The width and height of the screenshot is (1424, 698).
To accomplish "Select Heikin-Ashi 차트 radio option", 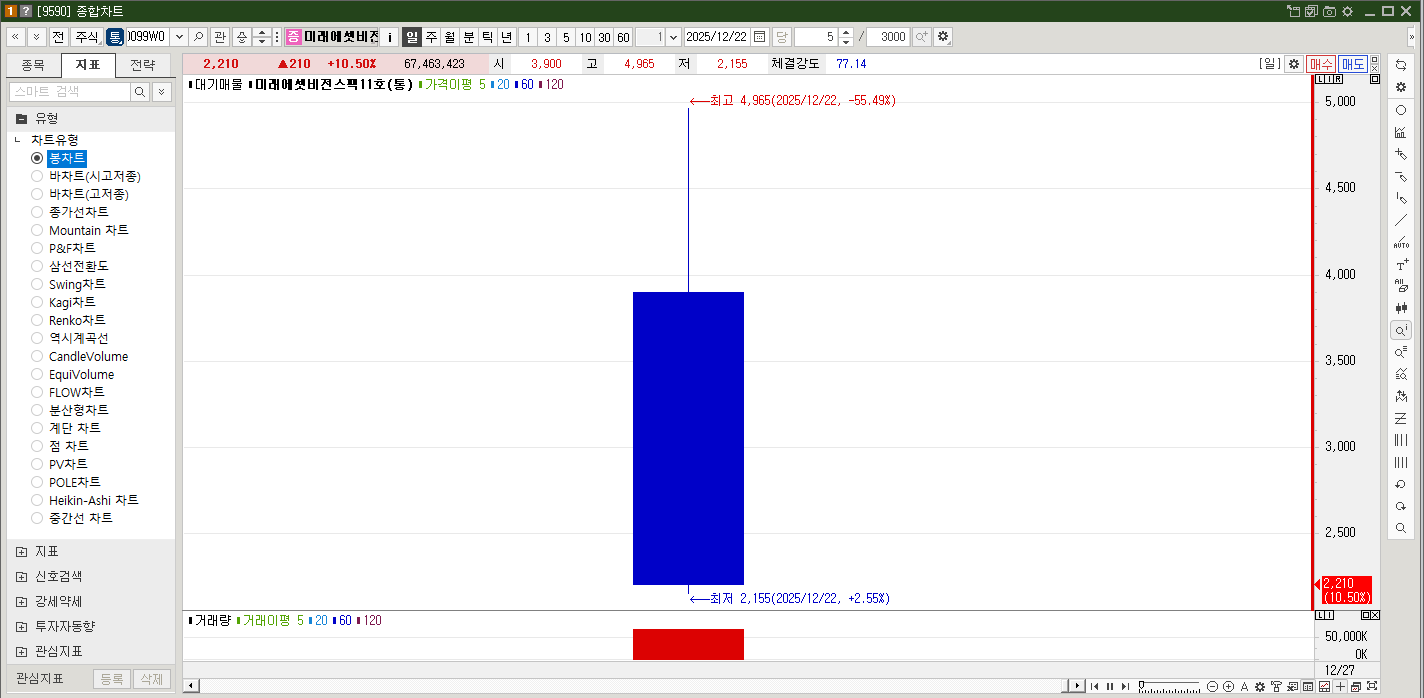I will pyautogui.click(x=85, y=500).
